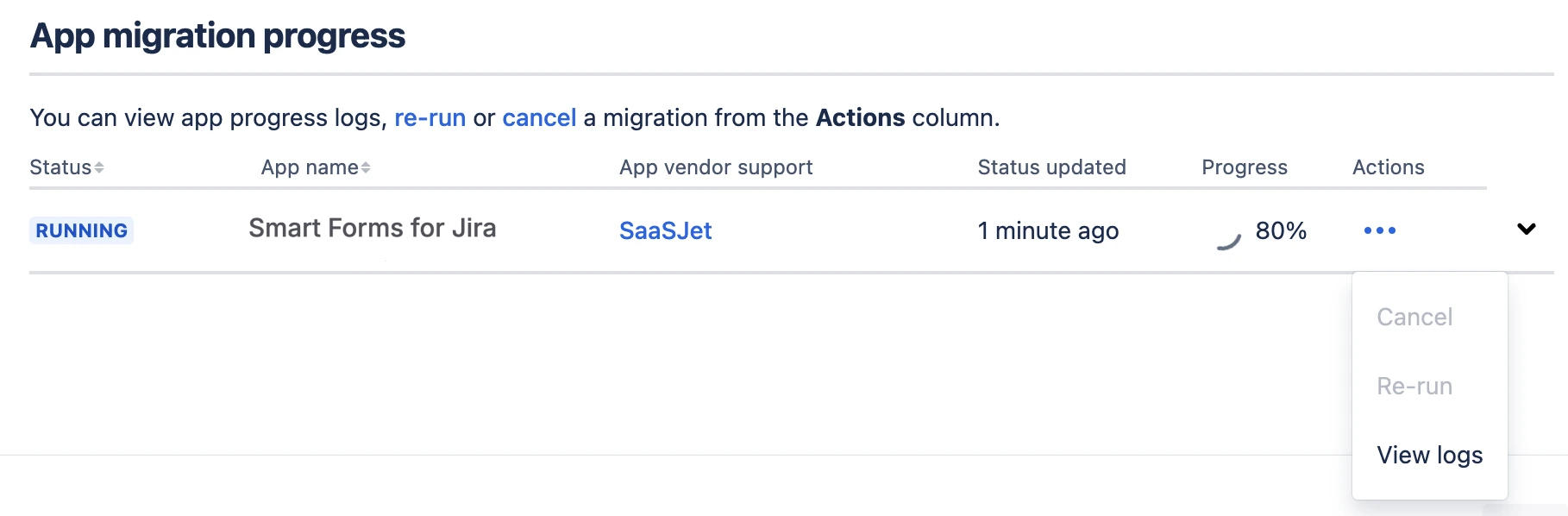Viewport: 1568px width, 516px height.
Task: Click the Status updated column header
Action: 1051,167
